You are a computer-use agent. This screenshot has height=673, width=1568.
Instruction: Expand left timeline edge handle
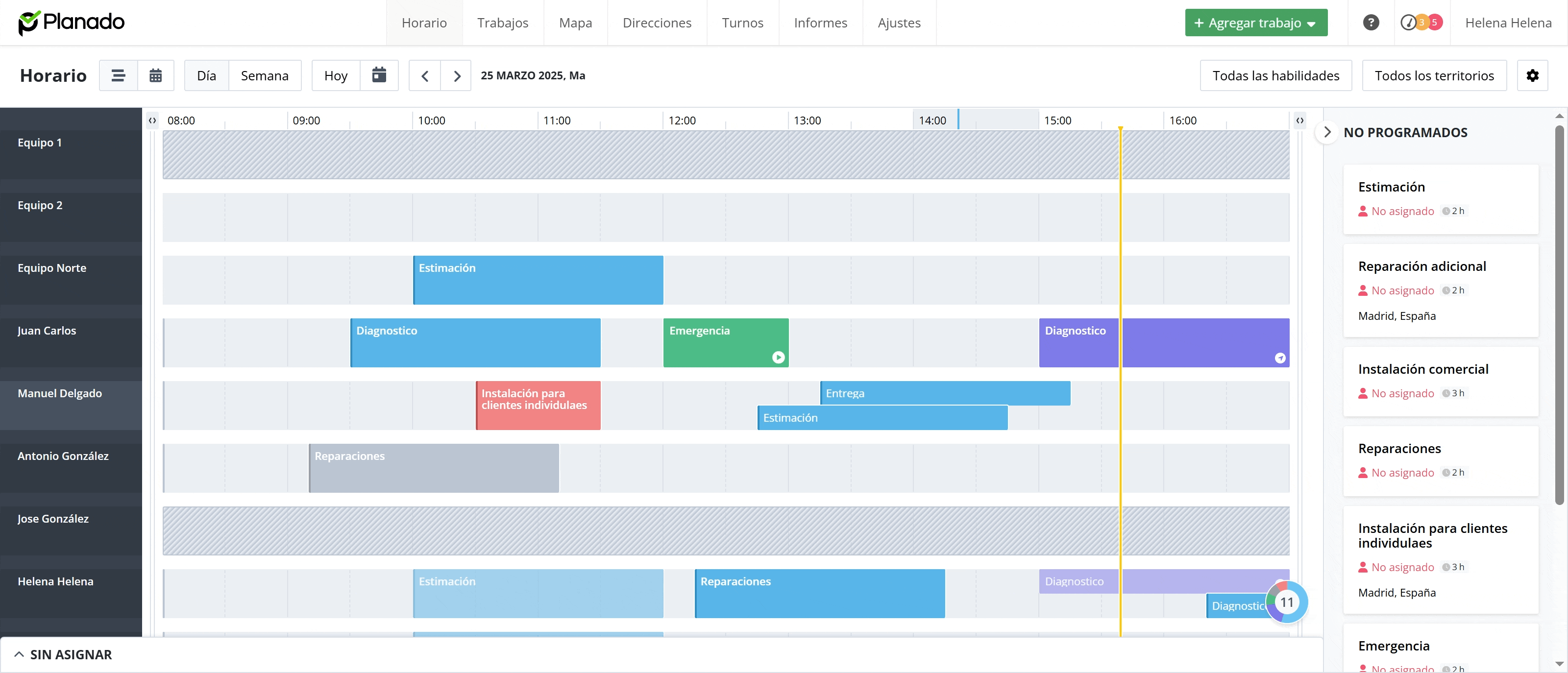152,120
